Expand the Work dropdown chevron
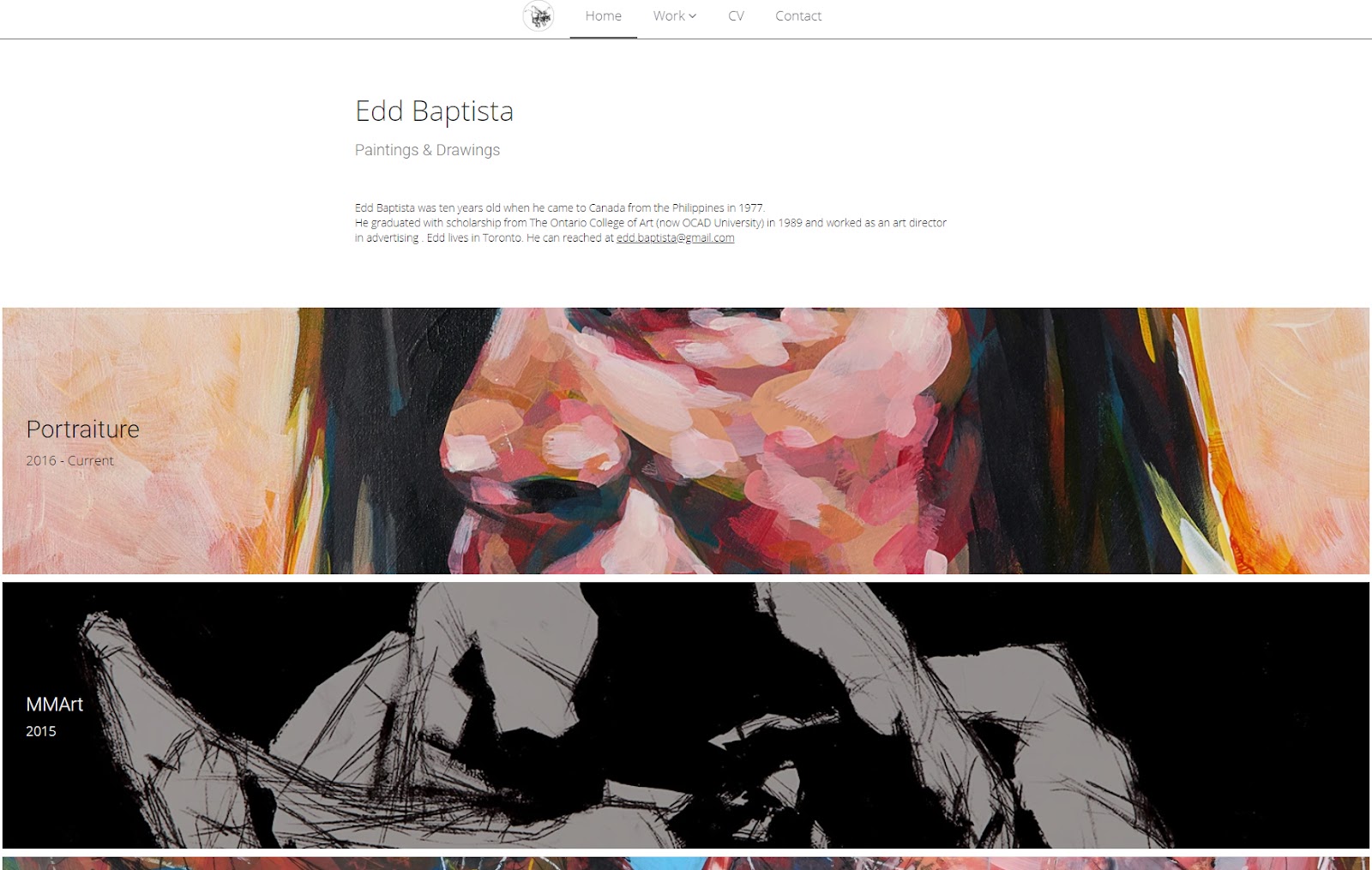1372x870 pixels. pos(693,16)
